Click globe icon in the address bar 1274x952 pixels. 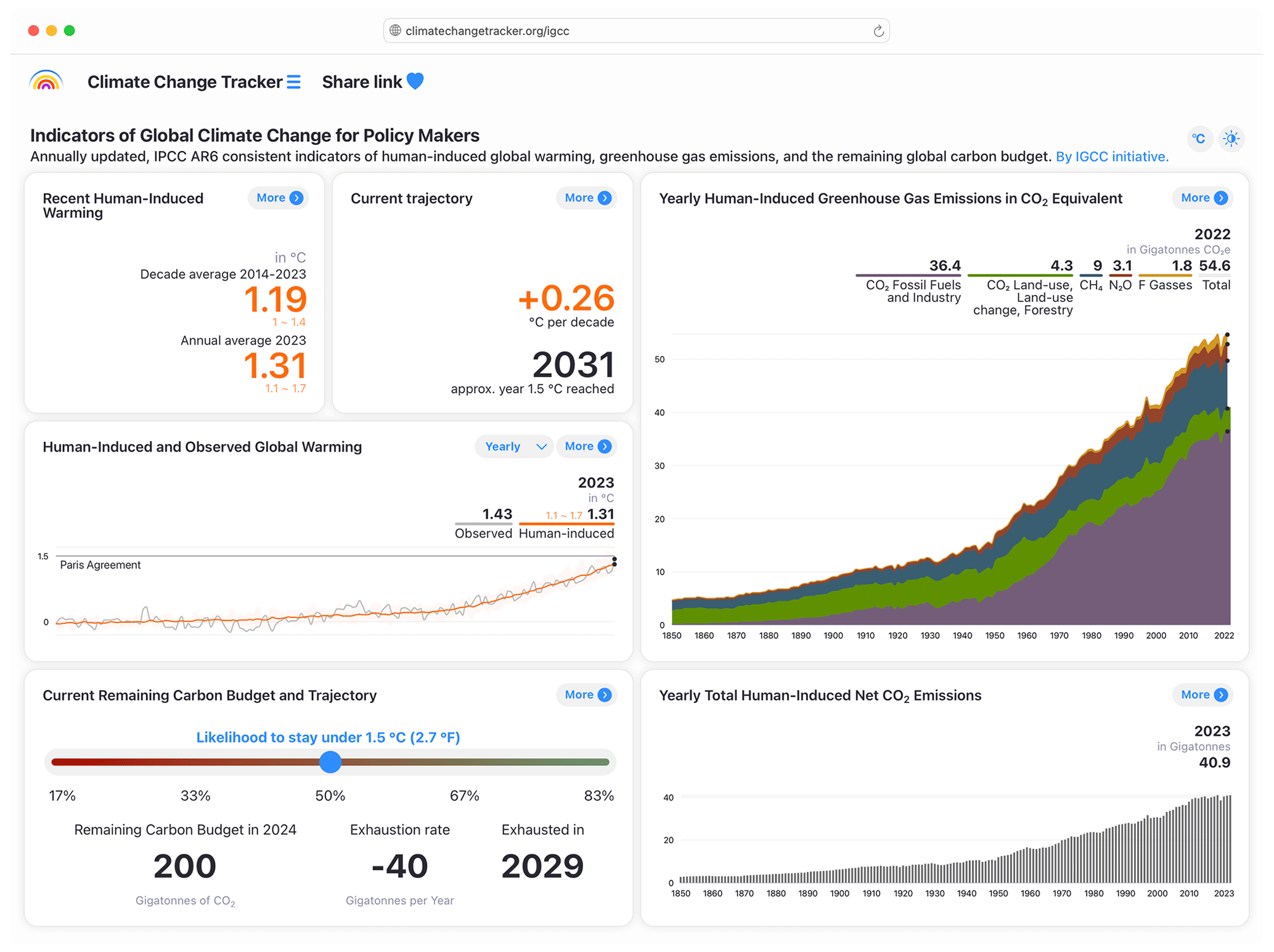(x=395, y=31)
